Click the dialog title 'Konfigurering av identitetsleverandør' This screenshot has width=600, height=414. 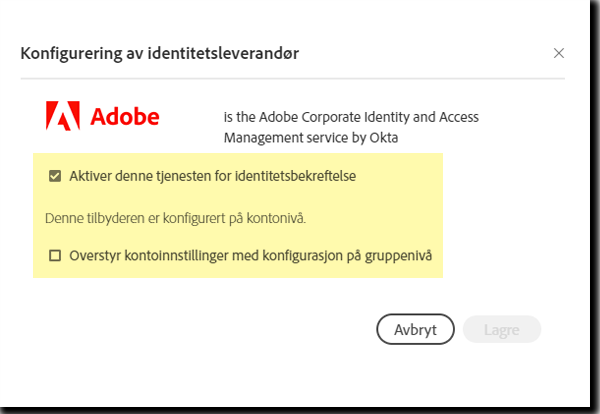(x=162, y=53)
